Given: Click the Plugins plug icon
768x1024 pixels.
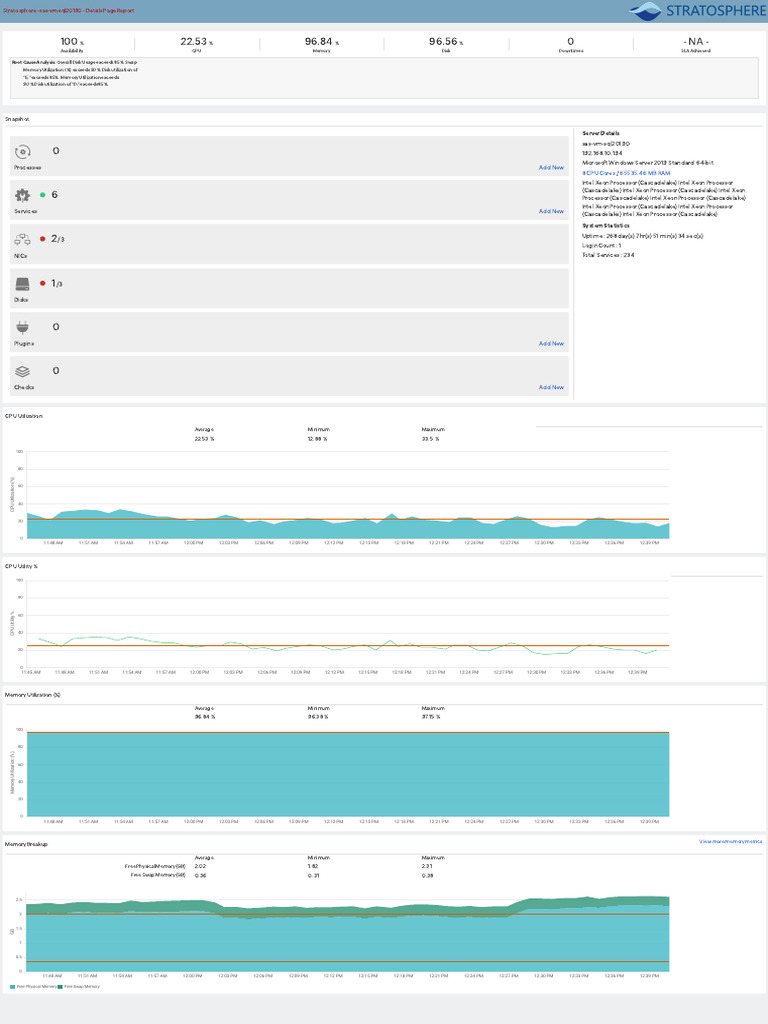Looking at the screenshot, I should click(x=23, y=327).
